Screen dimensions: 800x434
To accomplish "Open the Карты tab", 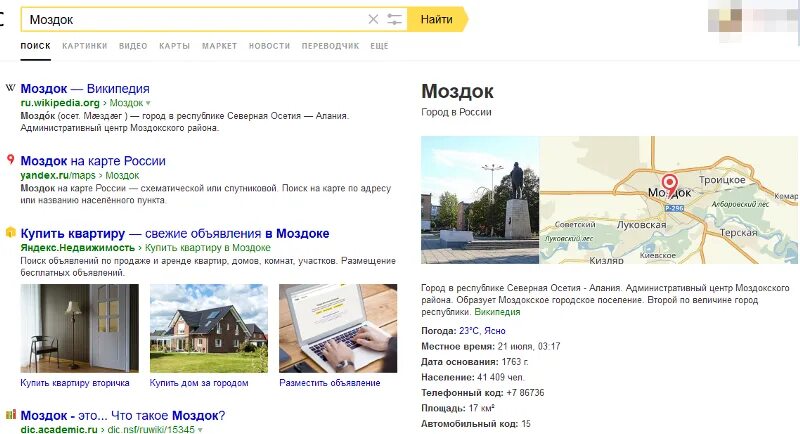I will pos(174,46).
